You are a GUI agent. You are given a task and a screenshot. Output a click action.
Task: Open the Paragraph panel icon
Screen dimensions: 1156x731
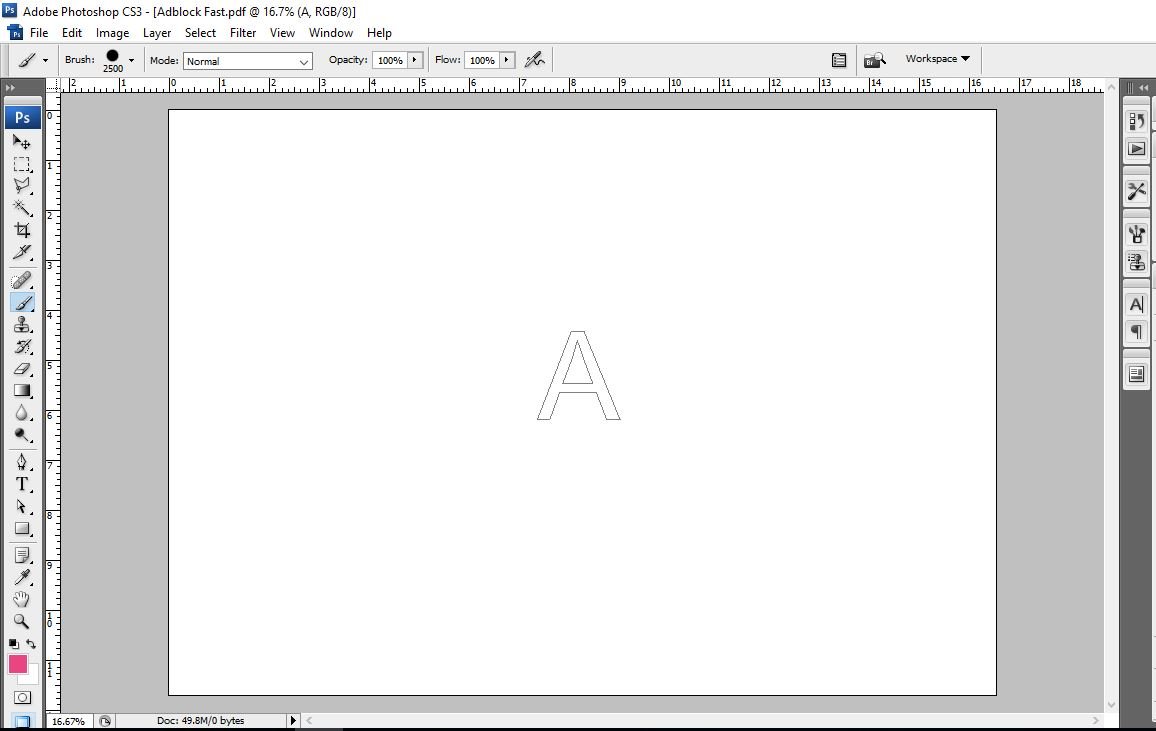tap(1136, 332)
